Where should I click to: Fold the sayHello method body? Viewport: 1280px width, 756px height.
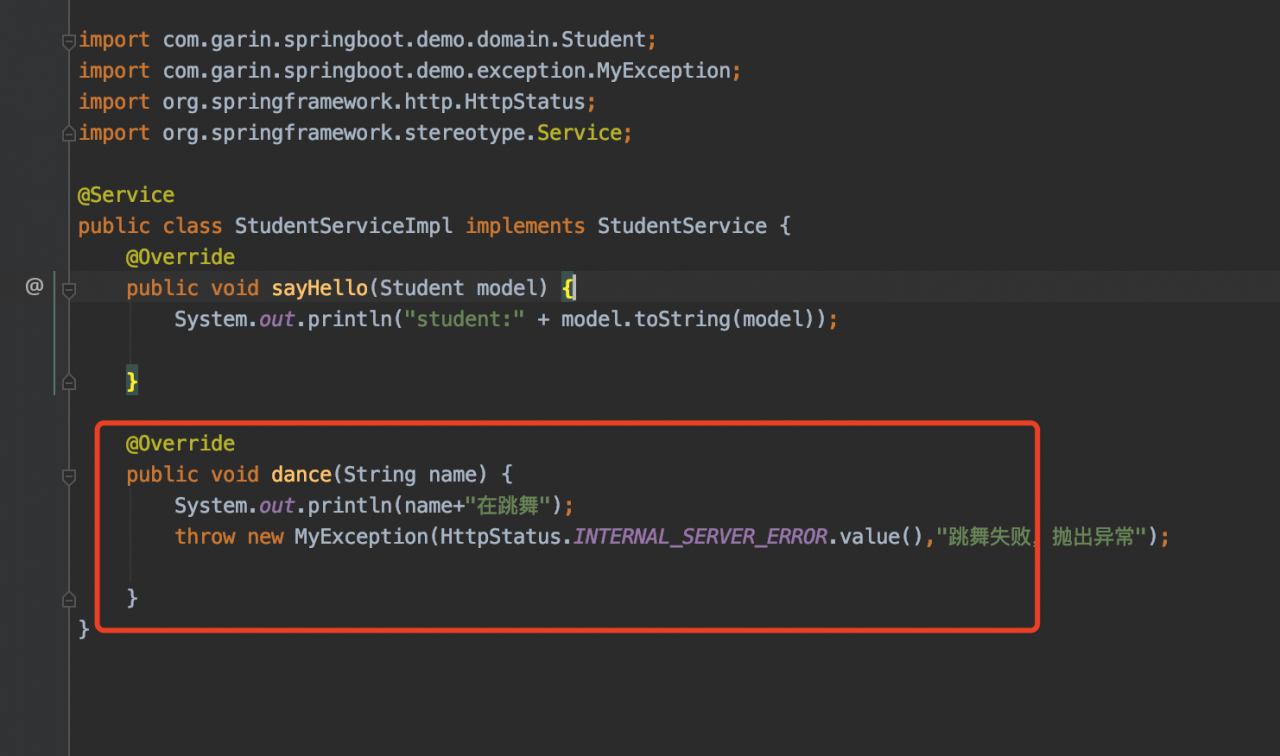[x=68, y=290]
